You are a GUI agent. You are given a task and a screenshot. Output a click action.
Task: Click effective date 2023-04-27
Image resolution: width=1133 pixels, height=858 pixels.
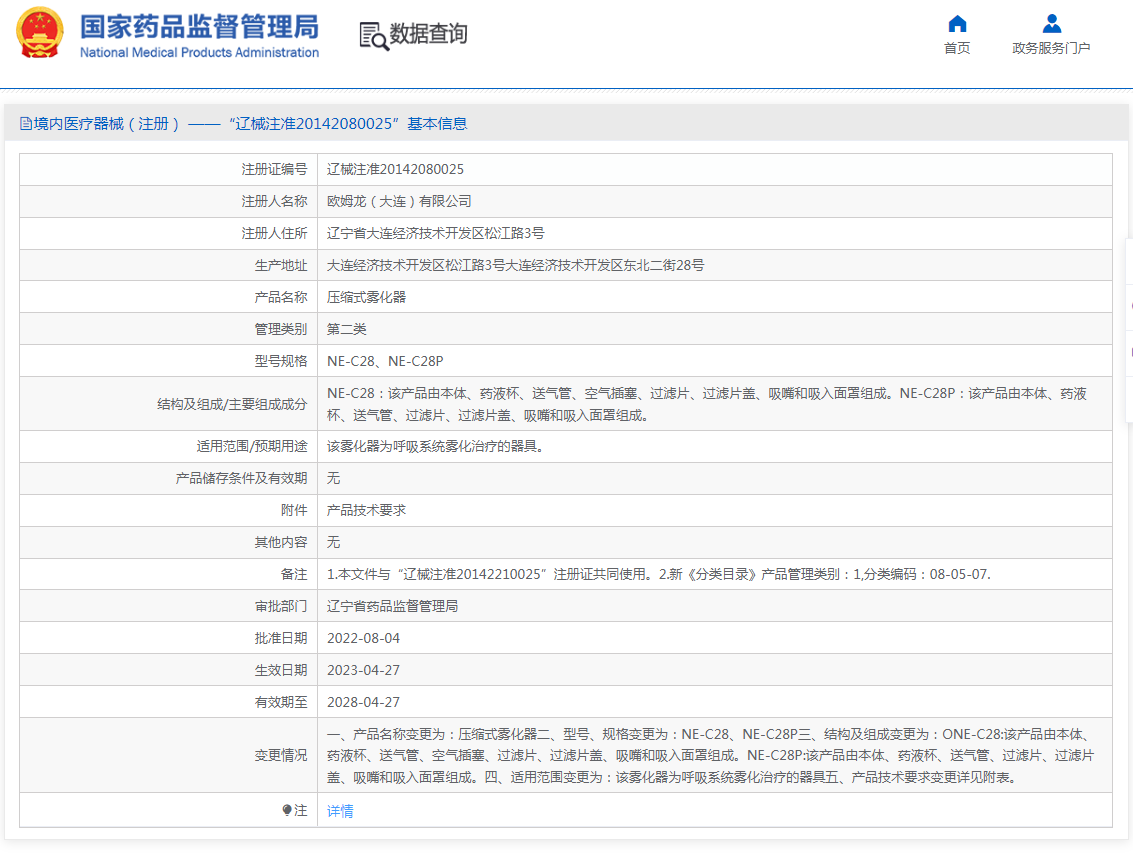[363, 670]
